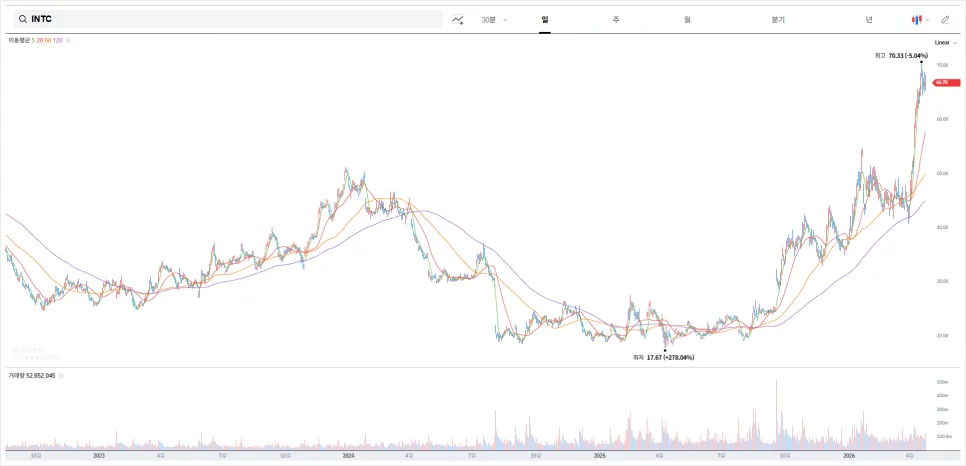Expand the 30분 minute interval dropdown
Screen dimensions: 966x466
[x=494, y=20]
